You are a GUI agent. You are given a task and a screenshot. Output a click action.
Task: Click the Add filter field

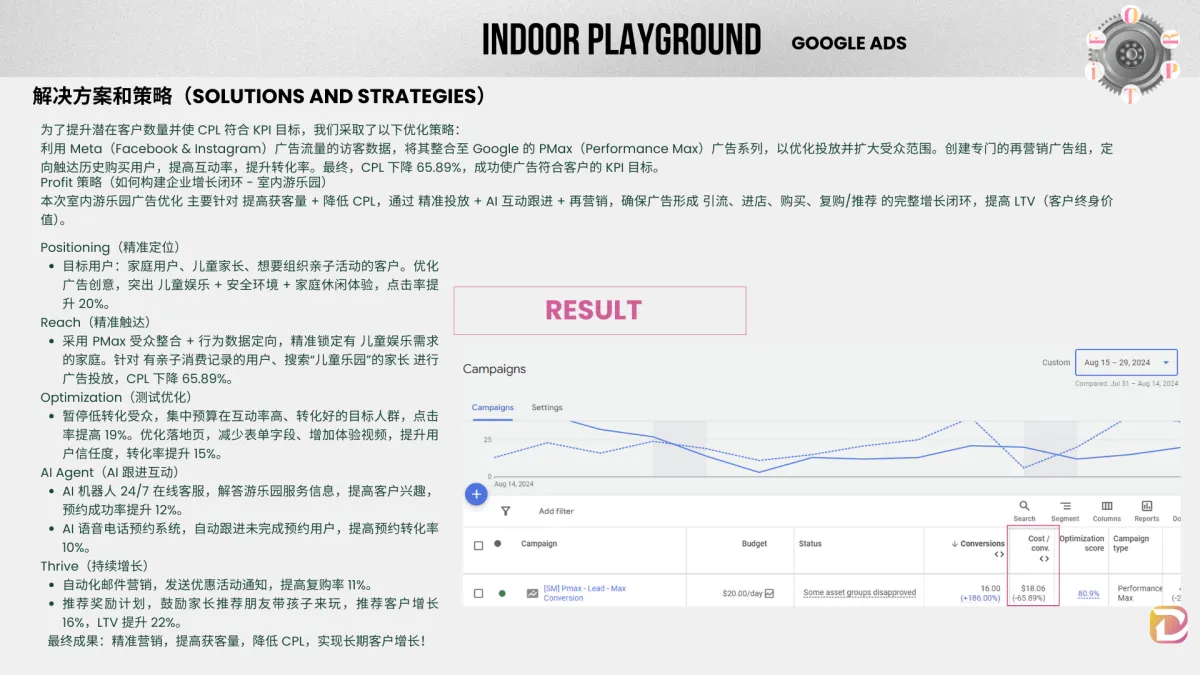[556, 511]
